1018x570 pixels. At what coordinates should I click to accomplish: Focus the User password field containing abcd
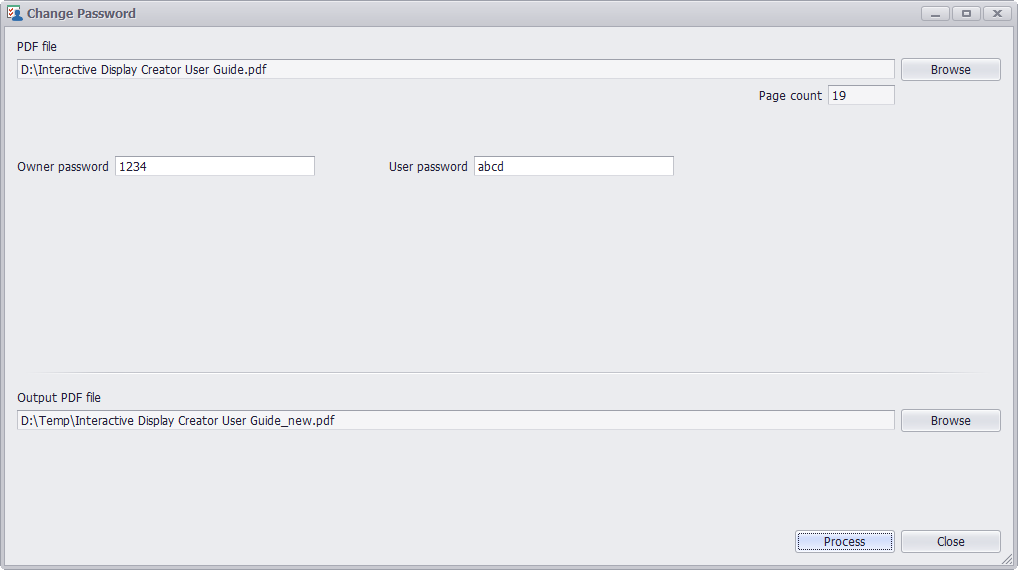pyautogui.click(x=574, y=166)
